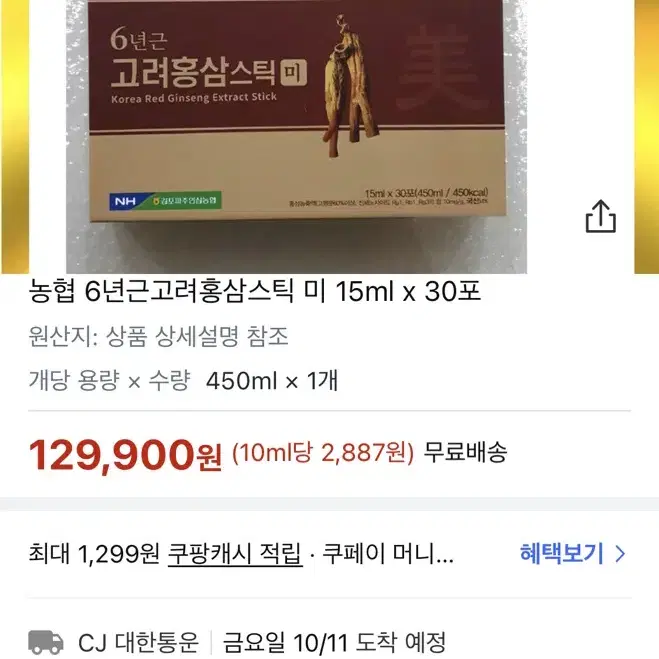Tap the 10ml당 2,887원 unit price
The image size is (659, 659).
(x=323, y=453)
